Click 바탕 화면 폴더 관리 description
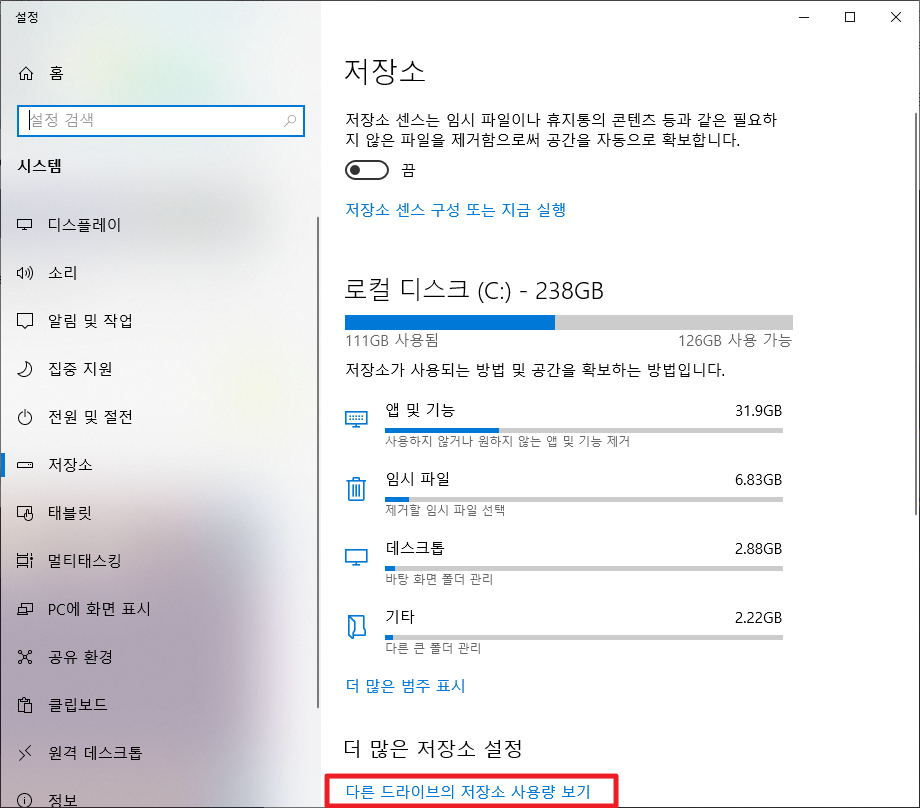 (x=439, y=579)
